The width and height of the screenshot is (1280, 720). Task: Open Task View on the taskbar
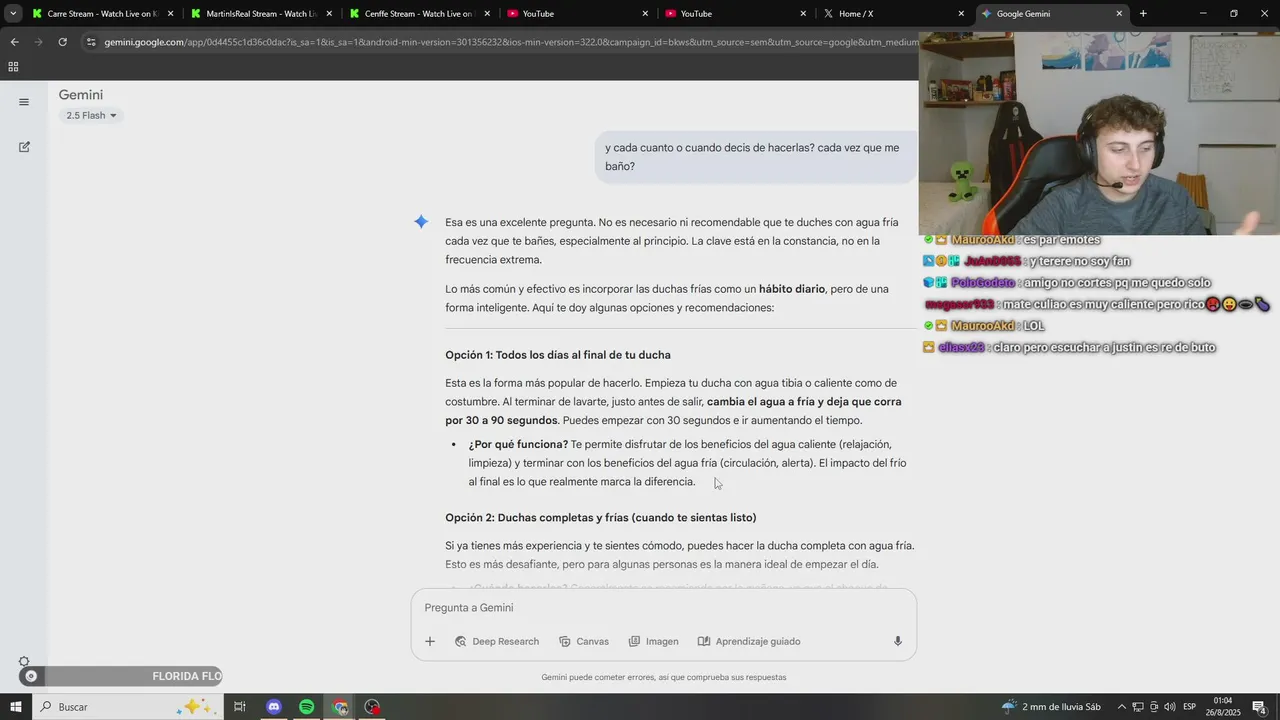tap(240, 707)
